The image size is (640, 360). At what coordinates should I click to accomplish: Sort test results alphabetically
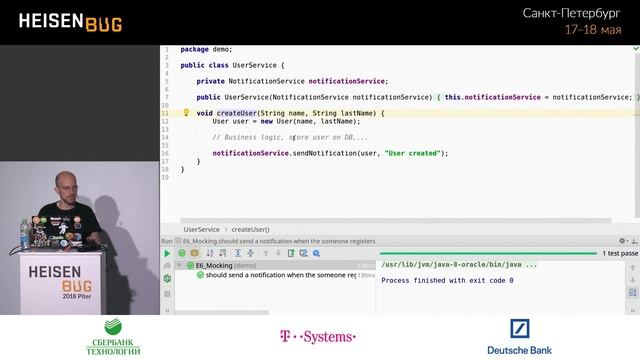click(x=210, y=253)
